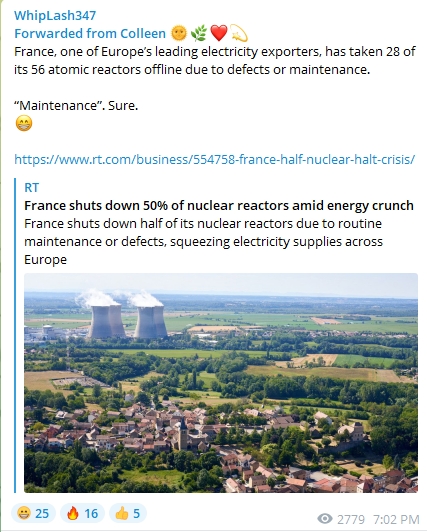Open the rt.com business article URL
The image size is (427, 532).
pos(214,159)
